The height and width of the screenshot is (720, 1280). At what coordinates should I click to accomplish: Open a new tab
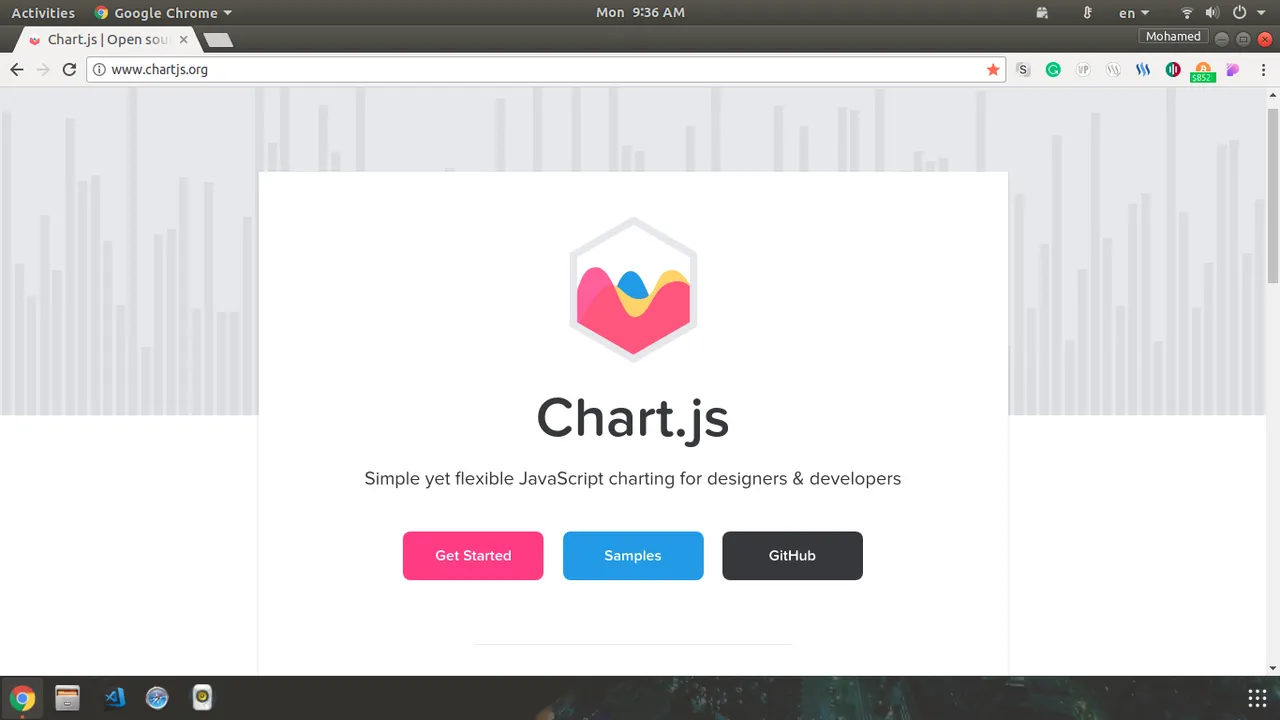pos(218,40)
